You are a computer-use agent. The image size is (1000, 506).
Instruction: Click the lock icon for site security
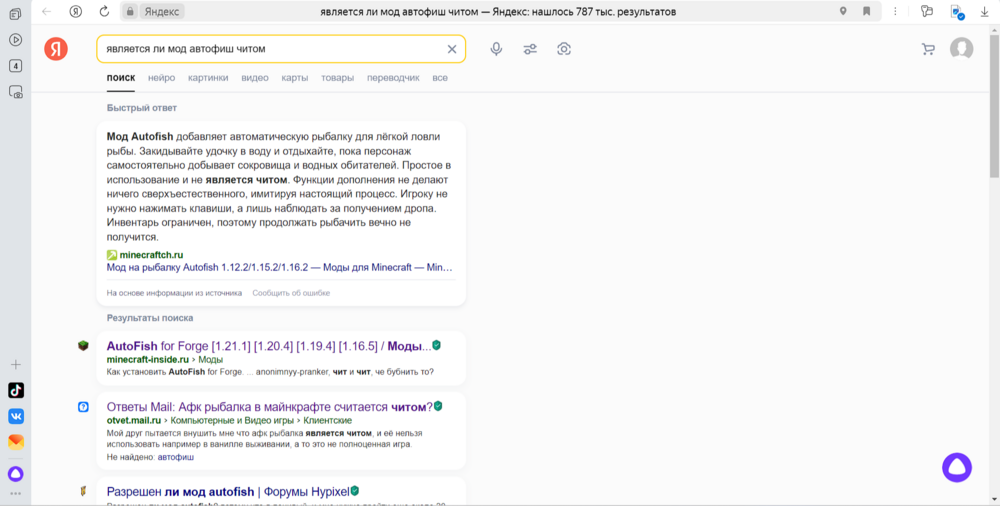130,11
